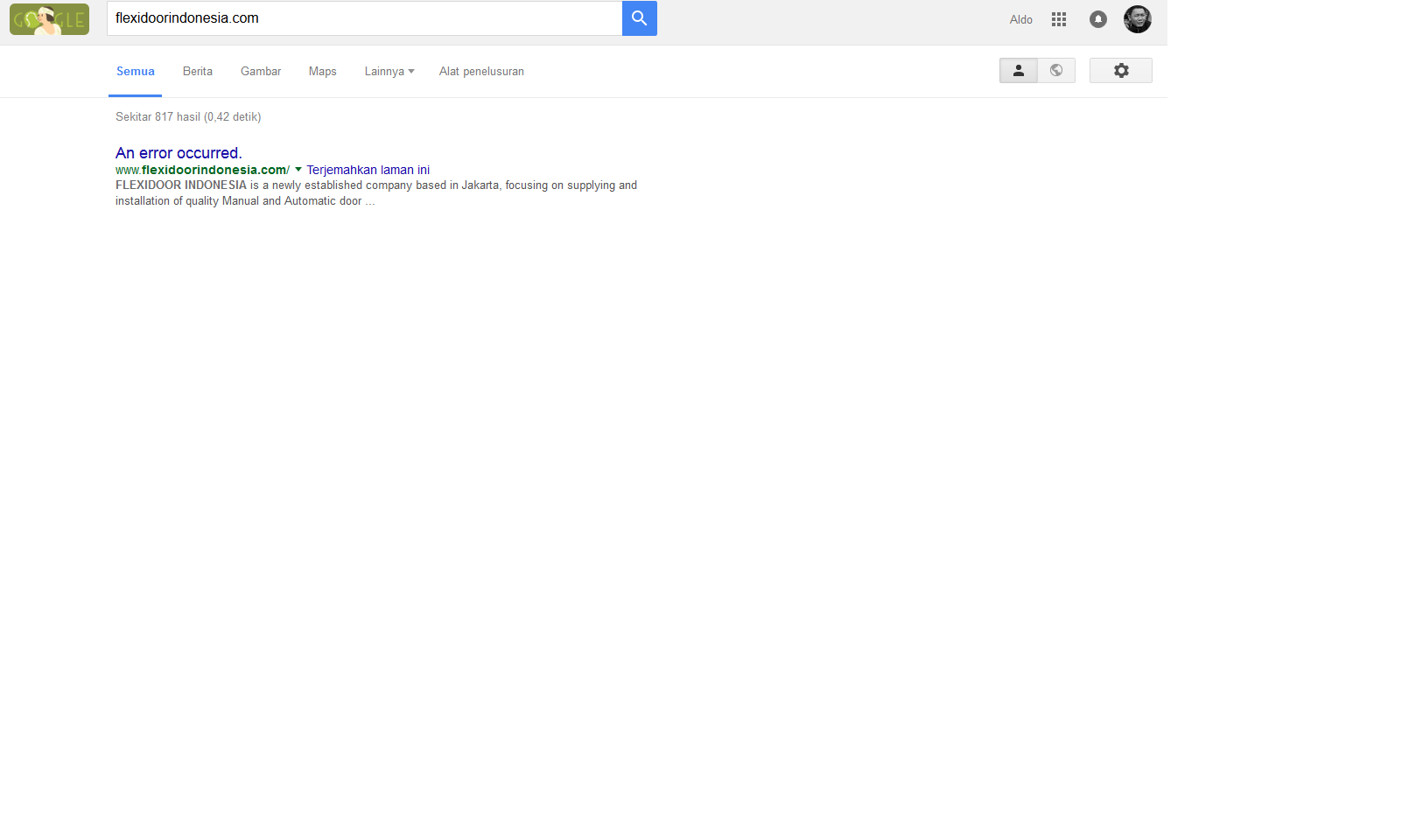The image size is (1416, 840).
Task: Open the notifications bell
Action: click(1098, 19)
